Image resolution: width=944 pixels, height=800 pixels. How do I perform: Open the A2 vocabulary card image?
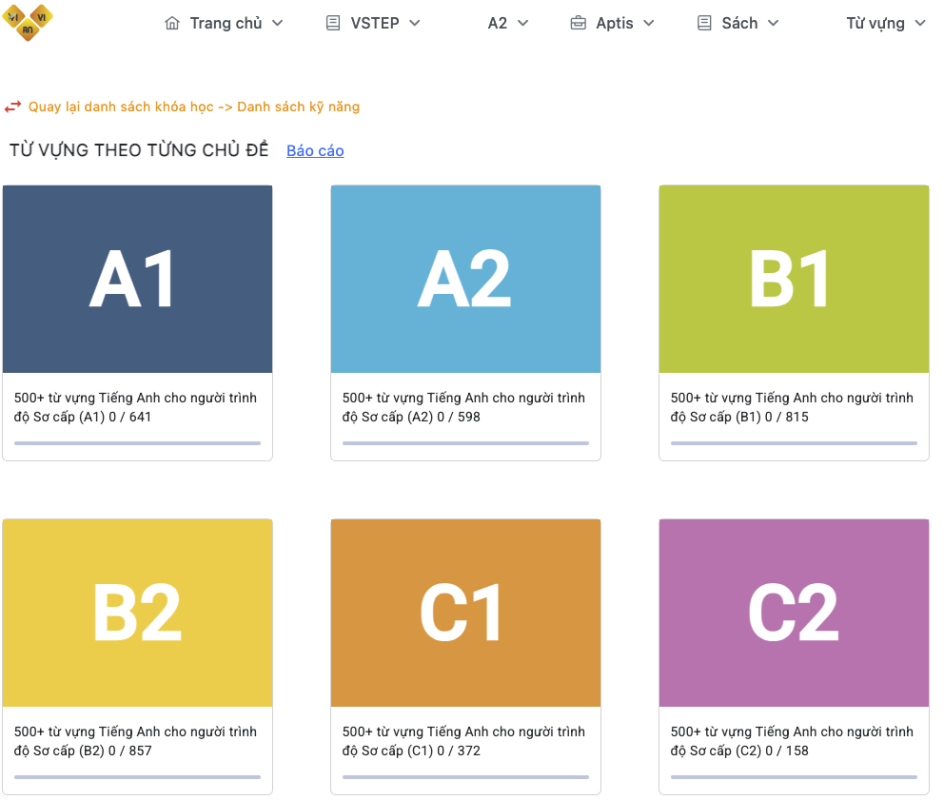(465, 279)
